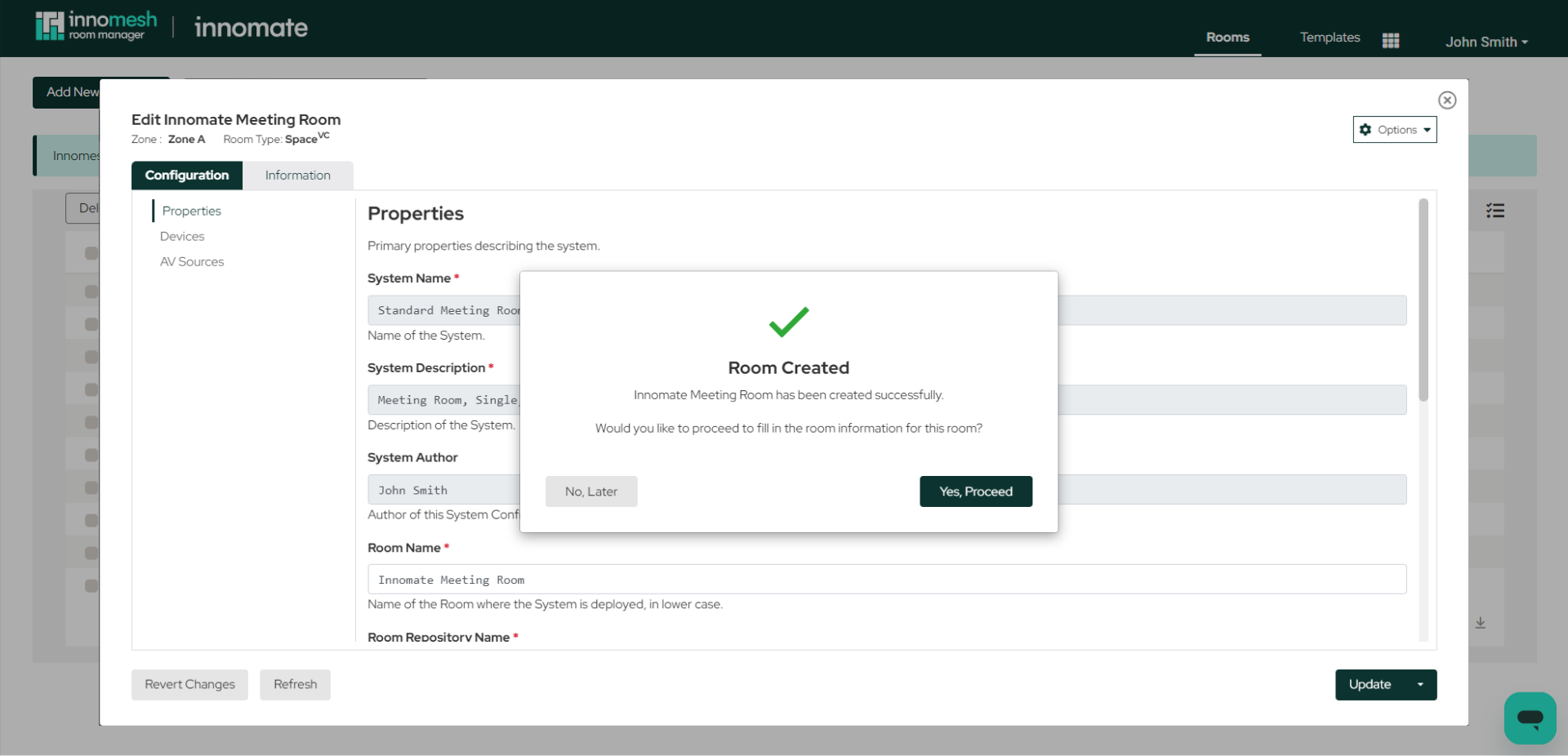Viewport: 1568px width, 756px height.
Task: Click No, Later in the dialog
Action: coord(591,491)
